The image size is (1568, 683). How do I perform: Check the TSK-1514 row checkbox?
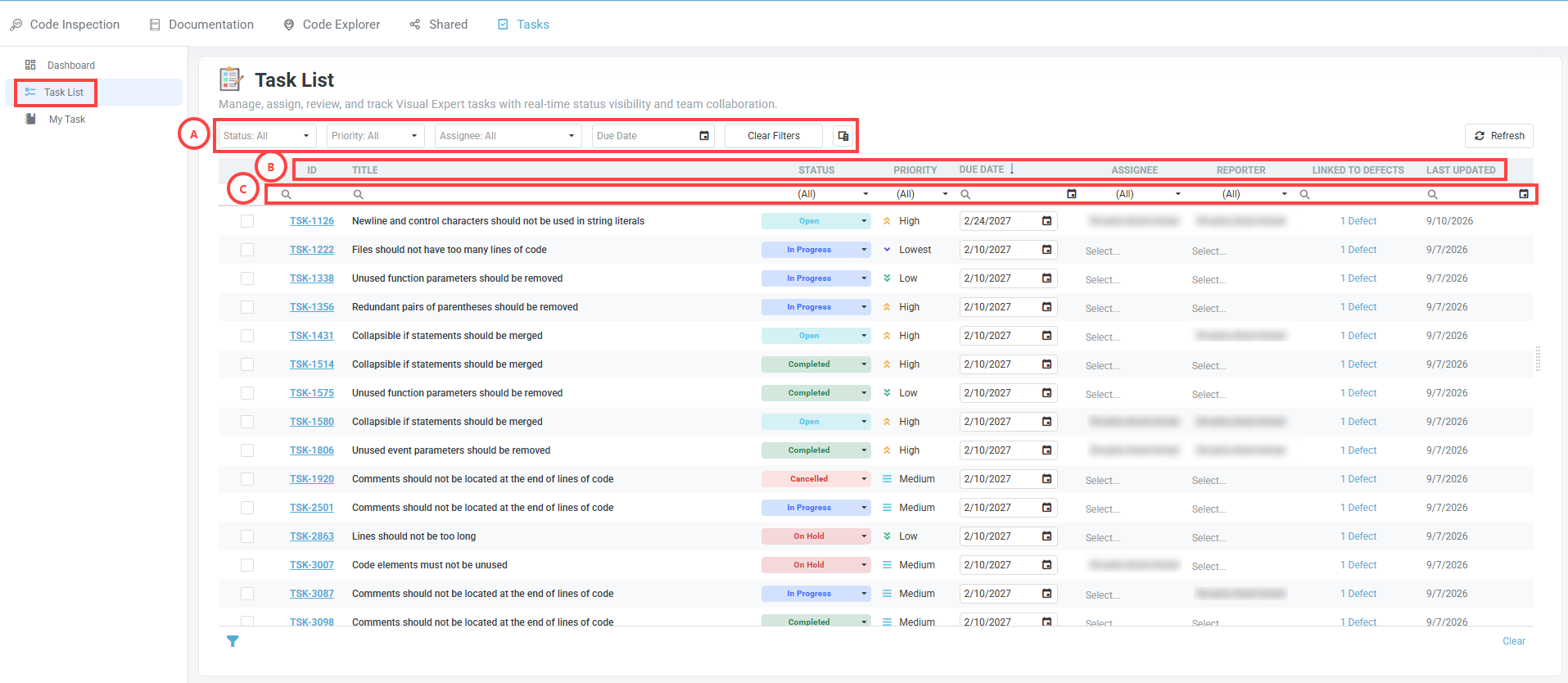(247, 364)
